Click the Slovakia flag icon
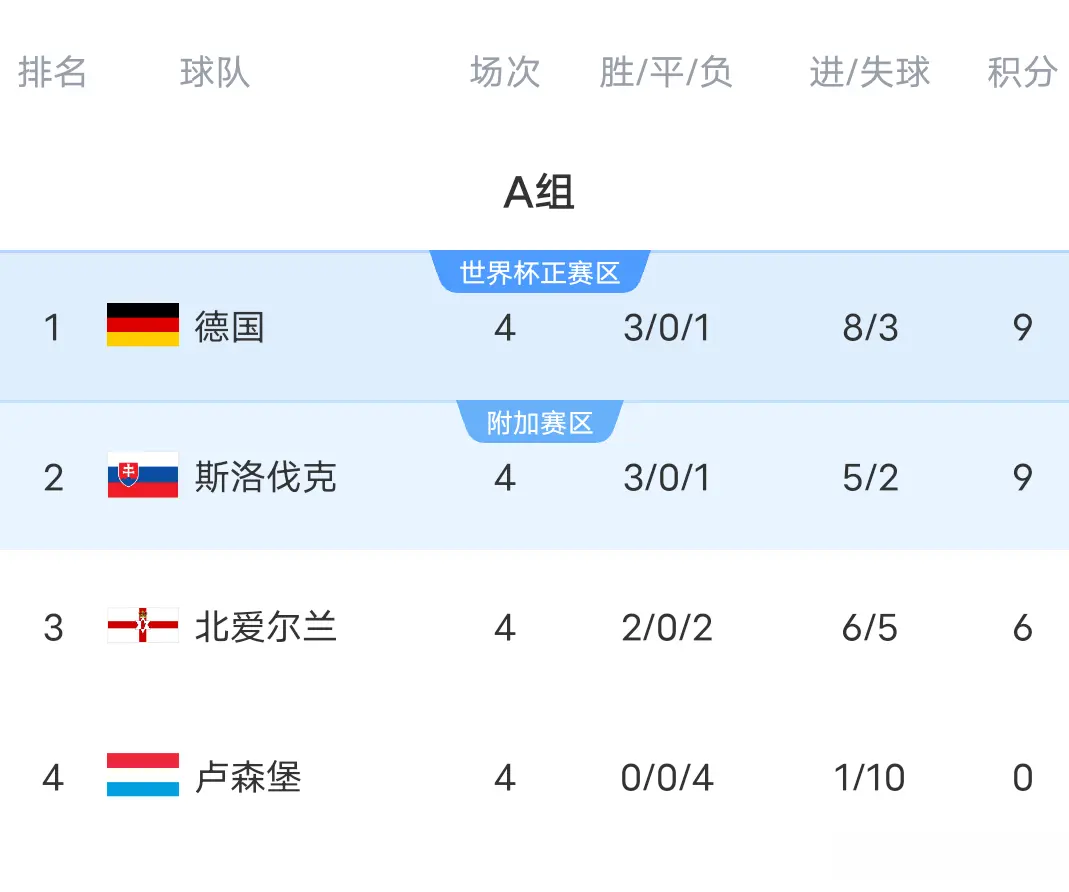 [144, 477]
